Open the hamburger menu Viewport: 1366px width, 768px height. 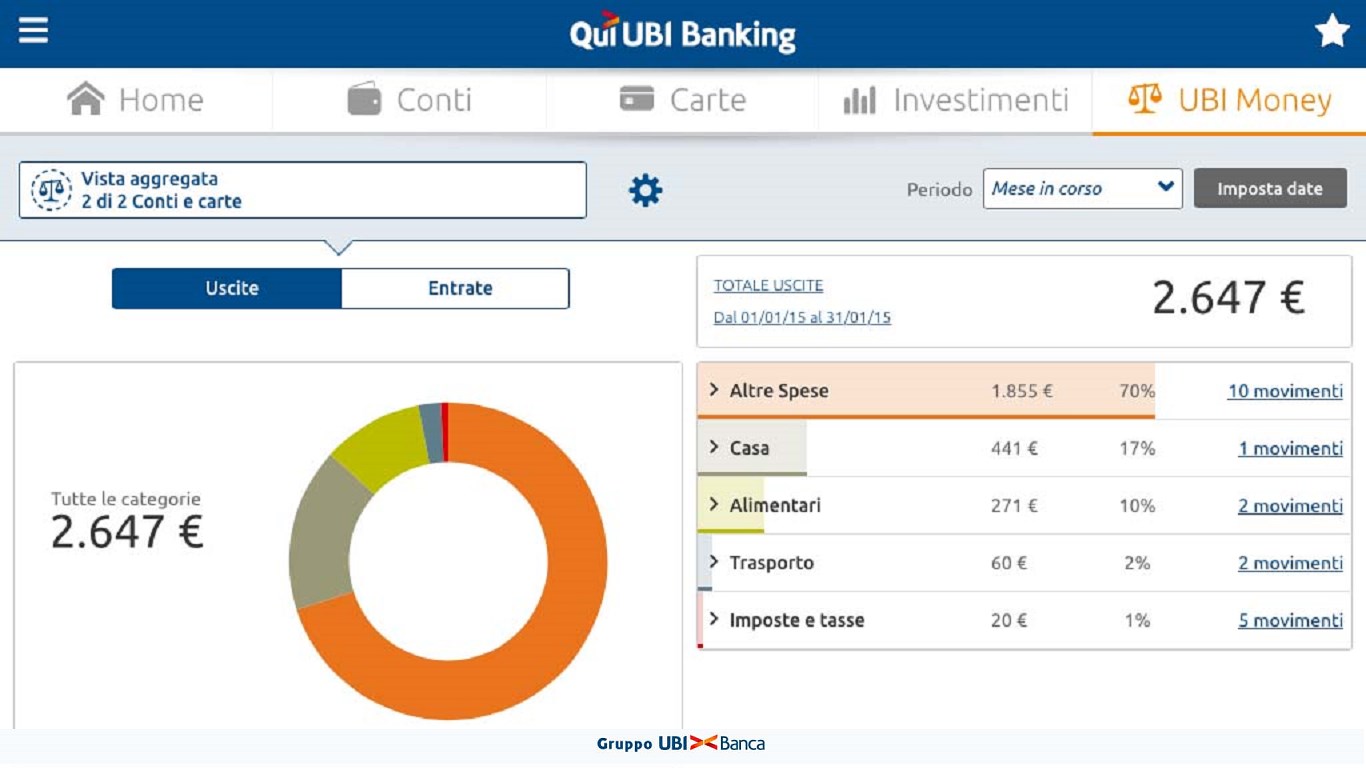click(x=33, y=30)
